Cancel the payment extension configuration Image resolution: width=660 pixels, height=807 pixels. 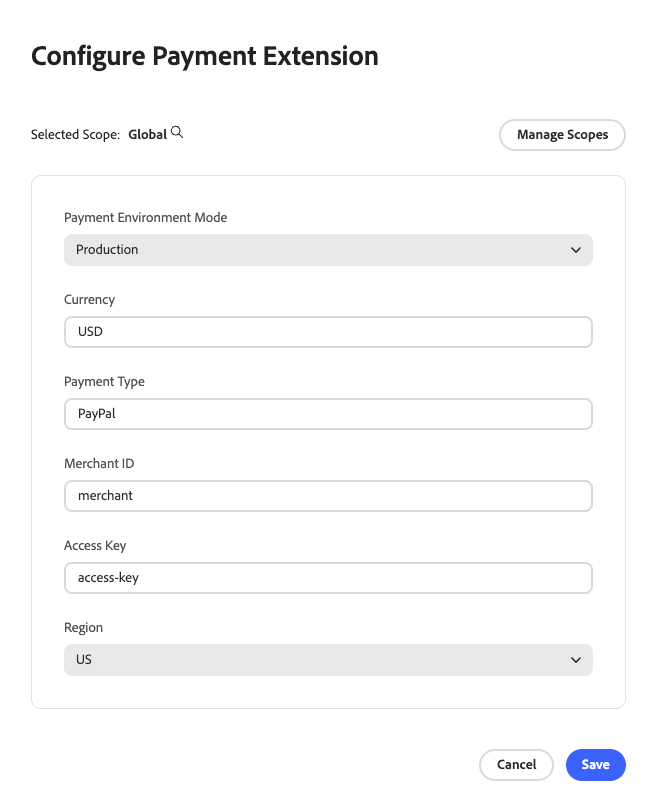(x=516, y=765)
